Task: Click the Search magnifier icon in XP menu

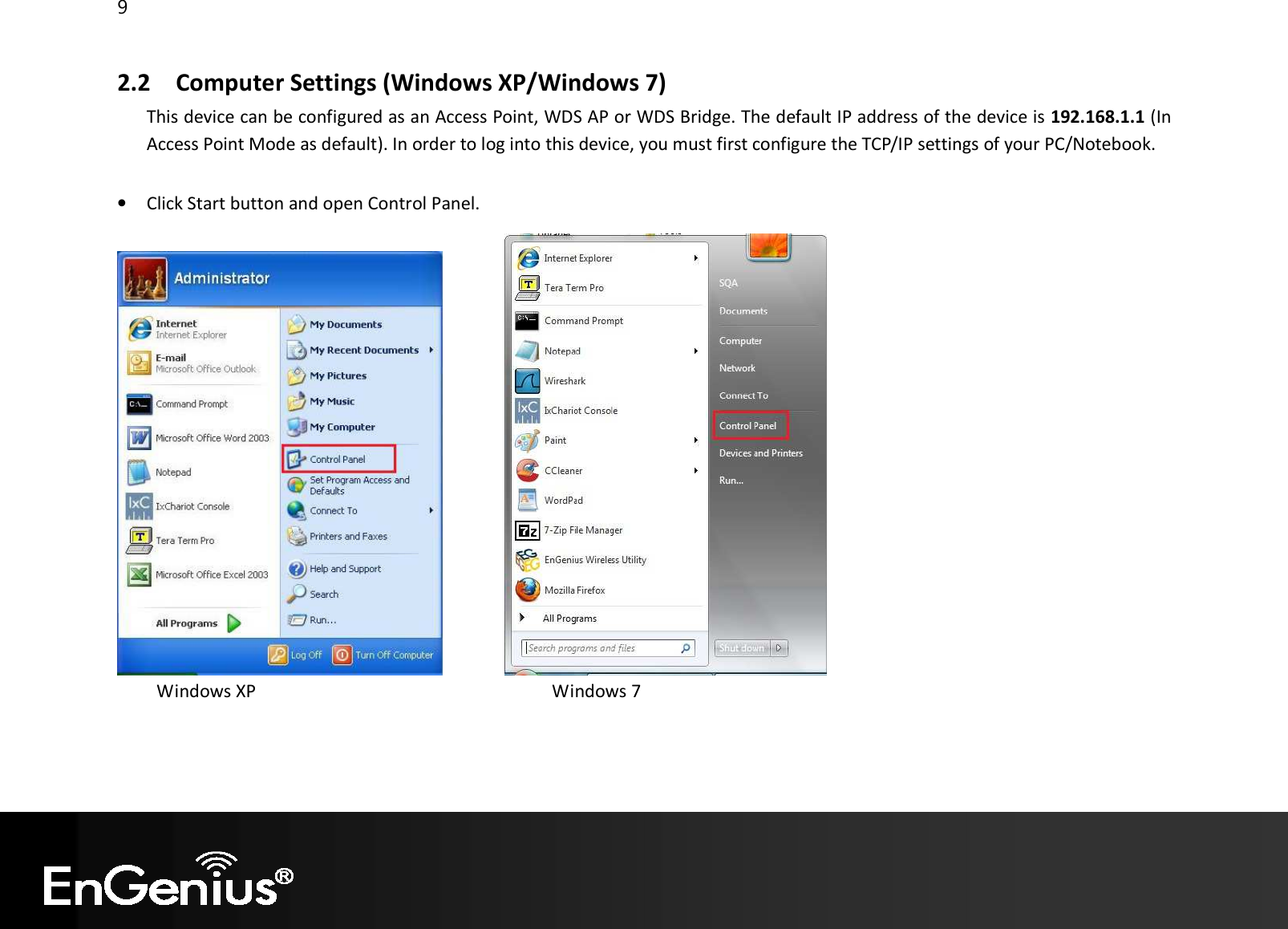Action: pyautogui.click(x=297, y=594)
